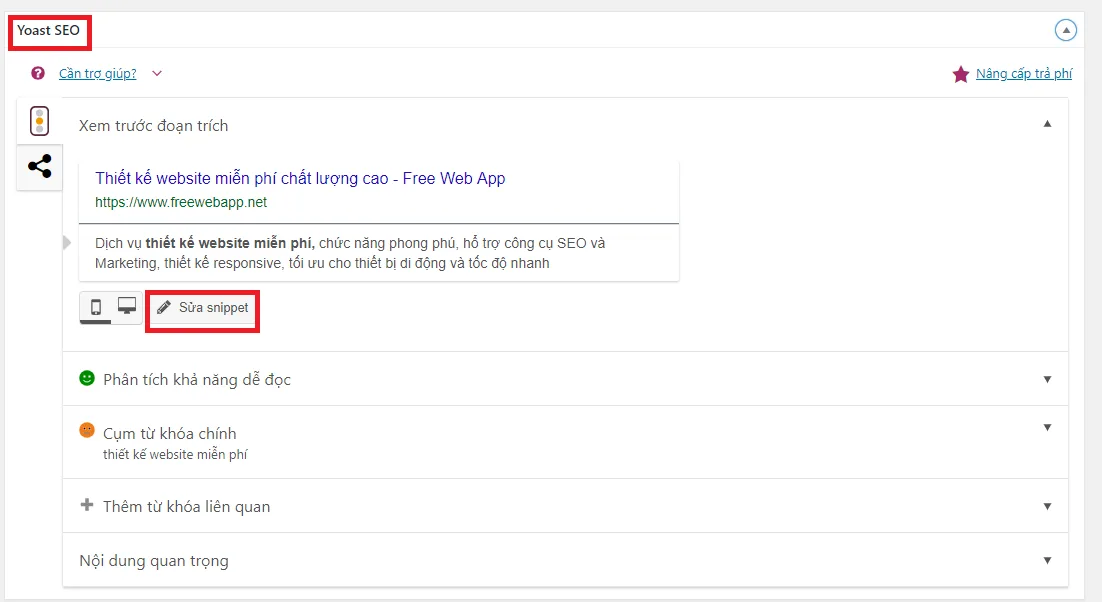Expand the 'Nội dung quan trọng' arrow
This screenshot has height=602, width=1102.
click(x=1047, y=561)
